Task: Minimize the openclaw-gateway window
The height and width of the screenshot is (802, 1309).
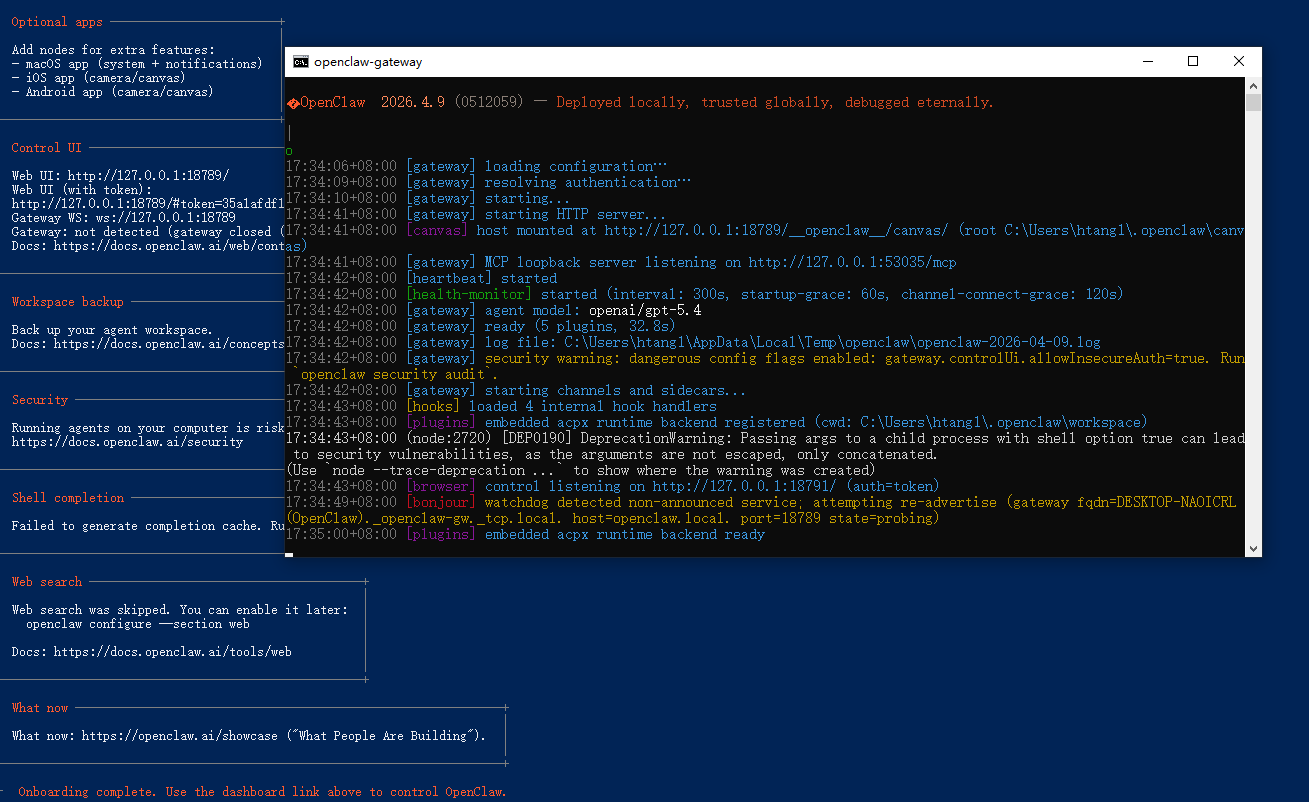Action: coord(1147,62)
